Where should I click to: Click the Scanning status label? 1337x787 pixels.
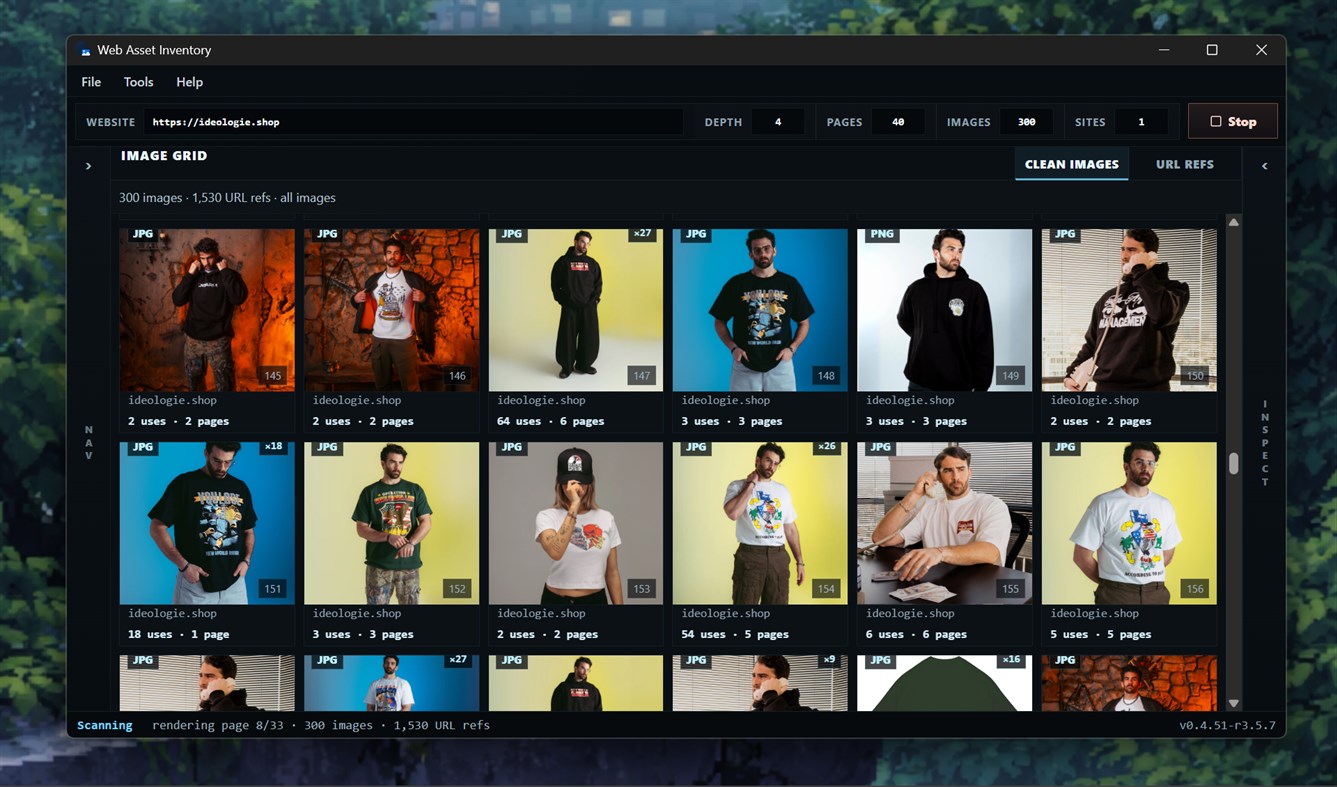(105, 725)
